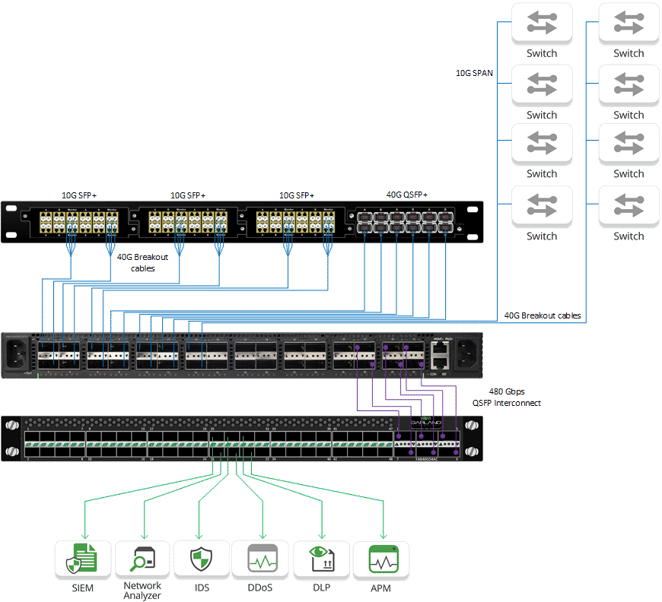Click the first 10G SFP+ module label
The height and width of the screenshot is (602, 662).
(x=79, y=195)
